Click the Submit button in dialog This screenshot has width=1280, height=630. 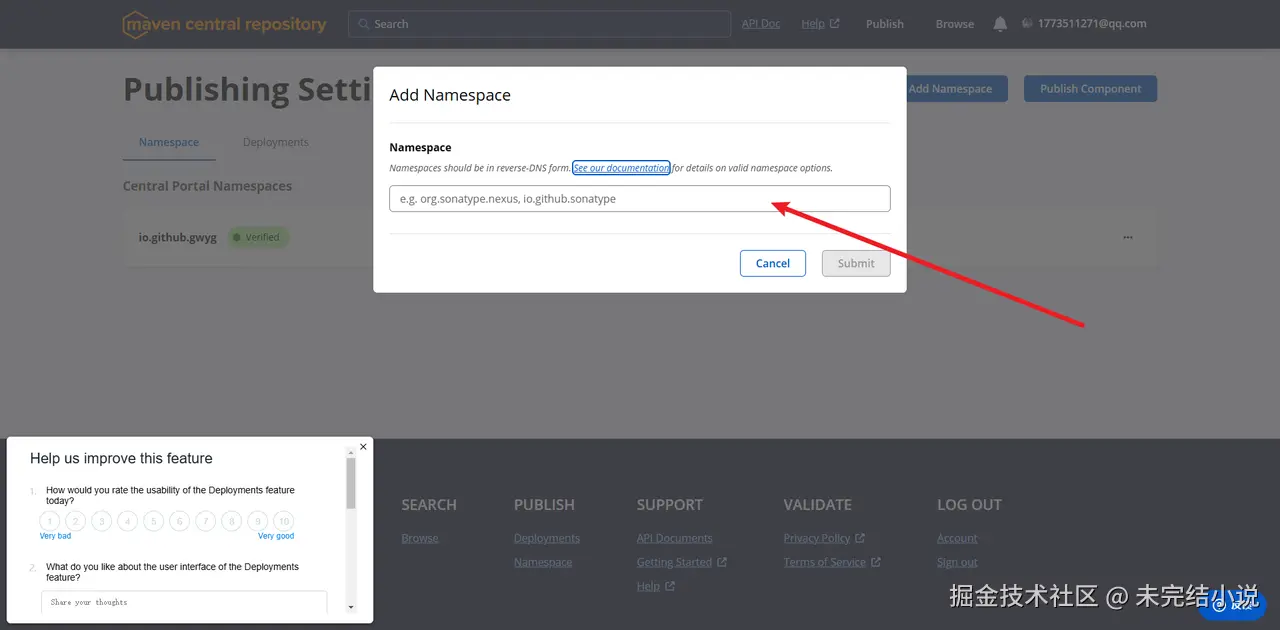(856, 263)
